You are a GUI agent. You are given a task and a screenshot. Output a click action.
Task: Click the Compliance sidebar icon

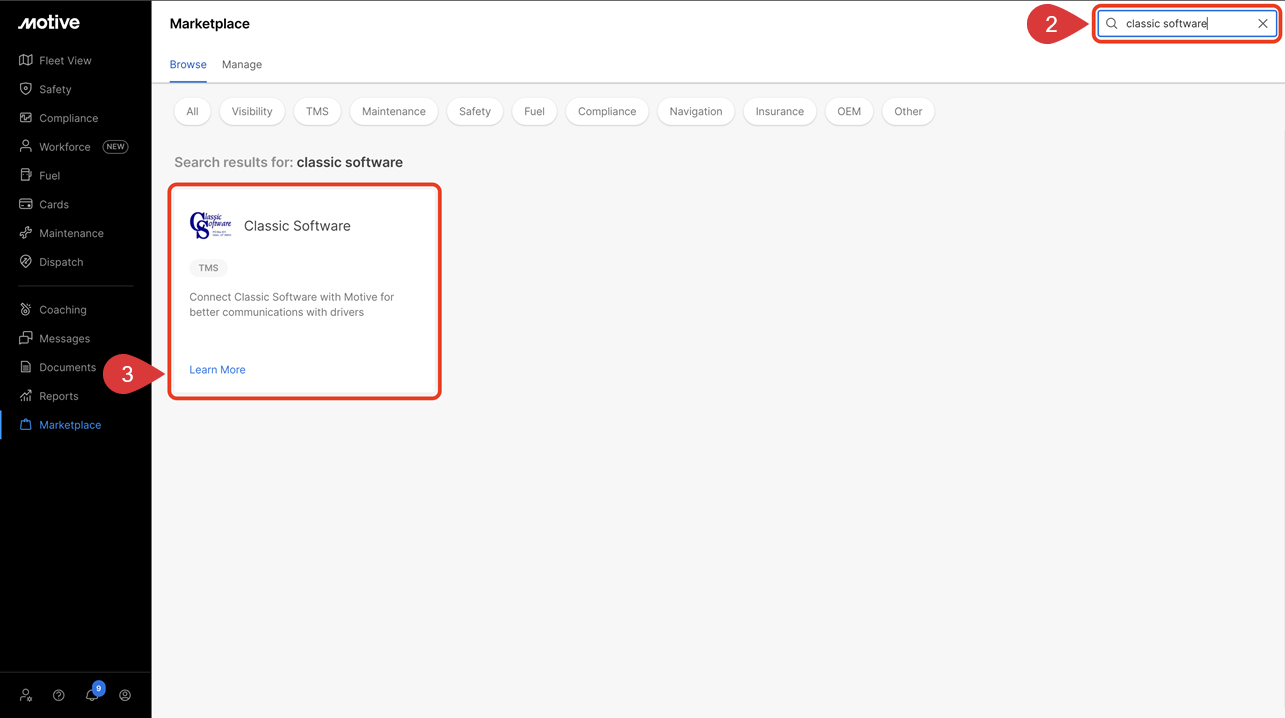26,118
